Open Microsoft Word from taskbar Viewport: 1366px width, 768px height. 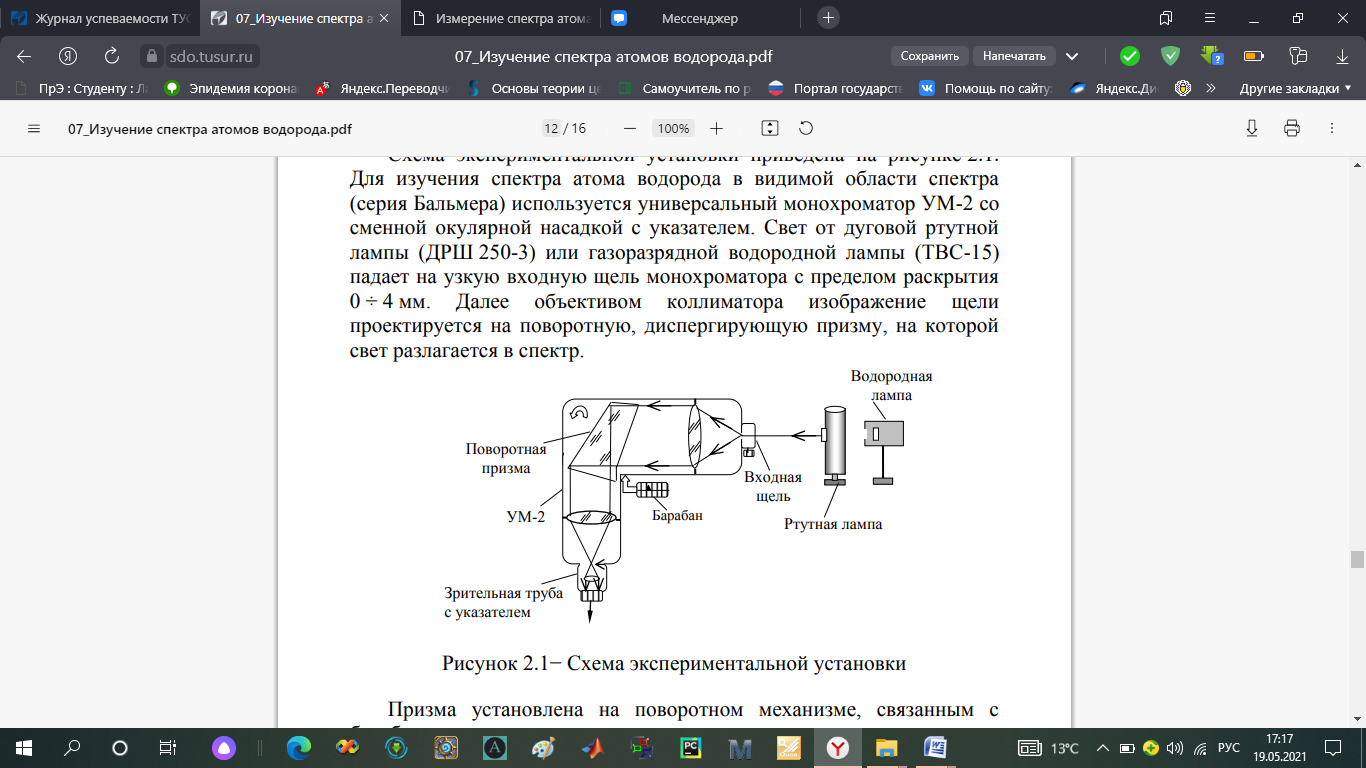pyautogui.click(x=936, y=748)
